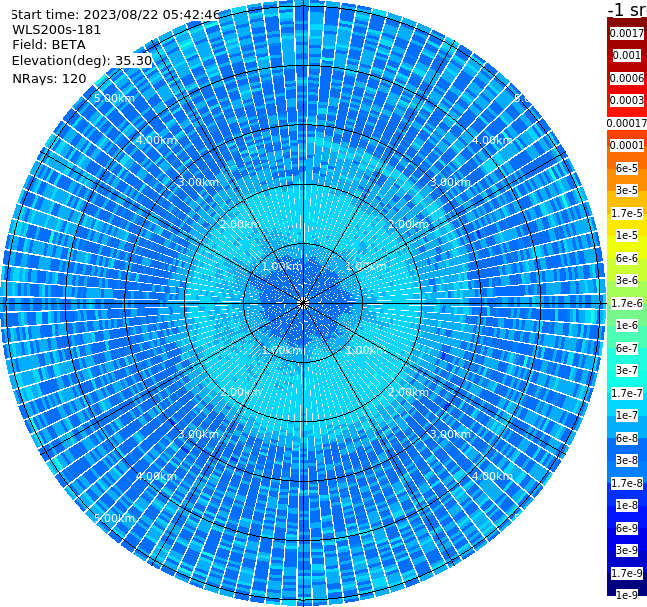Viewport: 647px width, 607px height.
Task: Click the "2.00km" range label in lower-left quadrant
Action: (241, 392)
